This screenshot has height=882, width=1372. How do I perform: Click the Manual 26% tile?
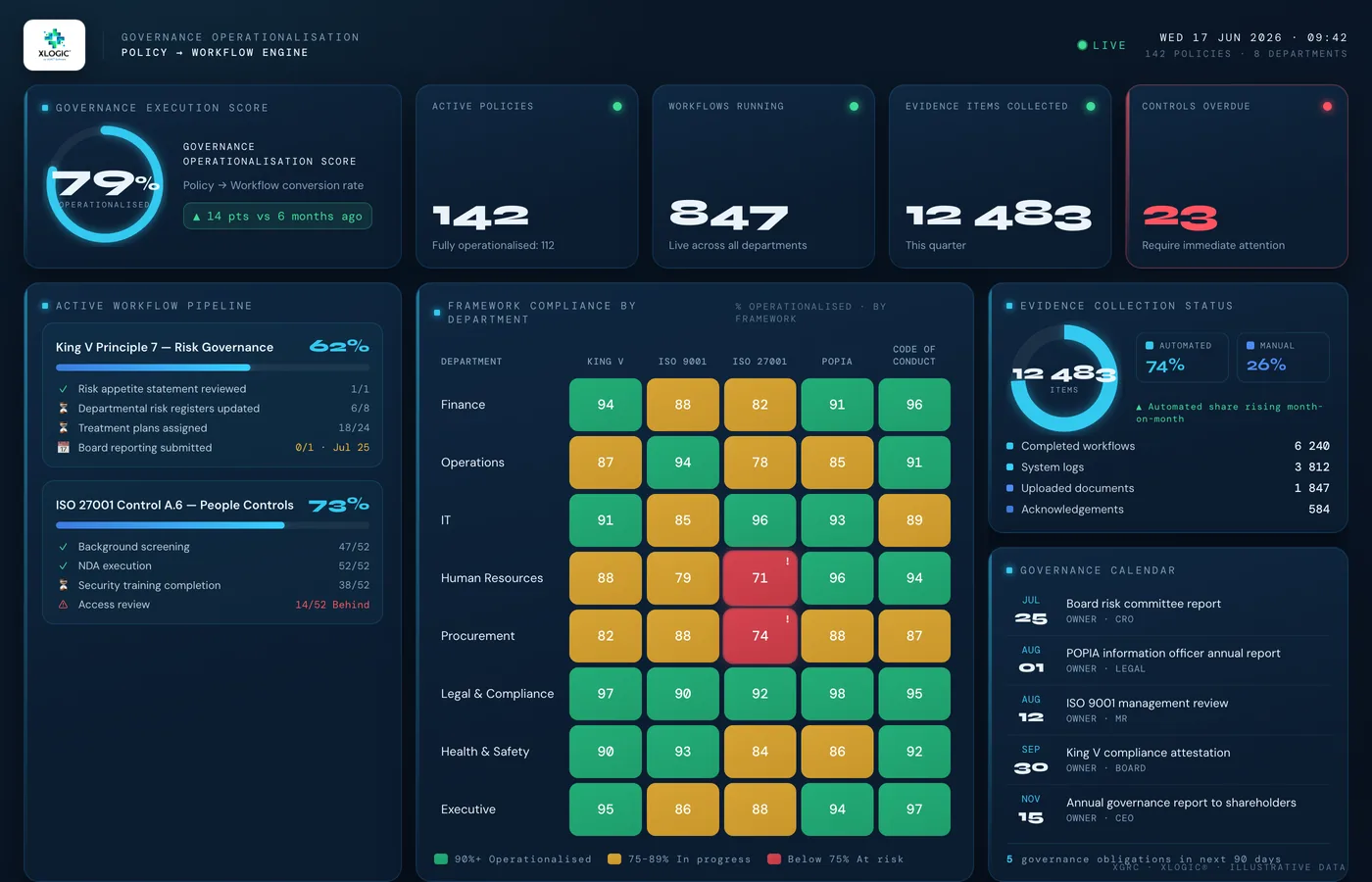1283,357
